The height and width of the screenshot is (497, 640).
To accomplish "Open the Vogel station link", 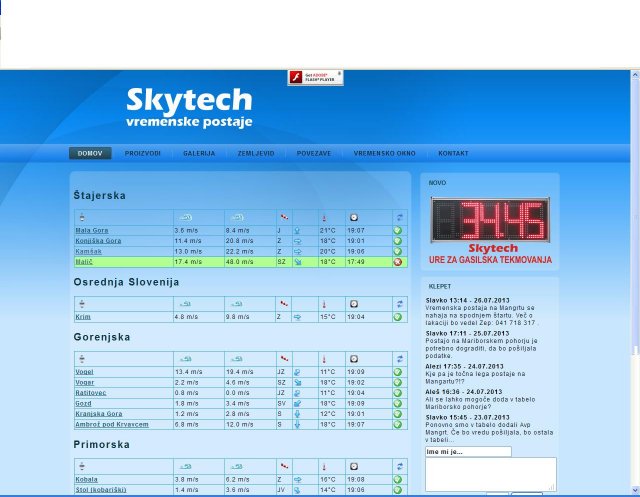I will tap(84, 372).
